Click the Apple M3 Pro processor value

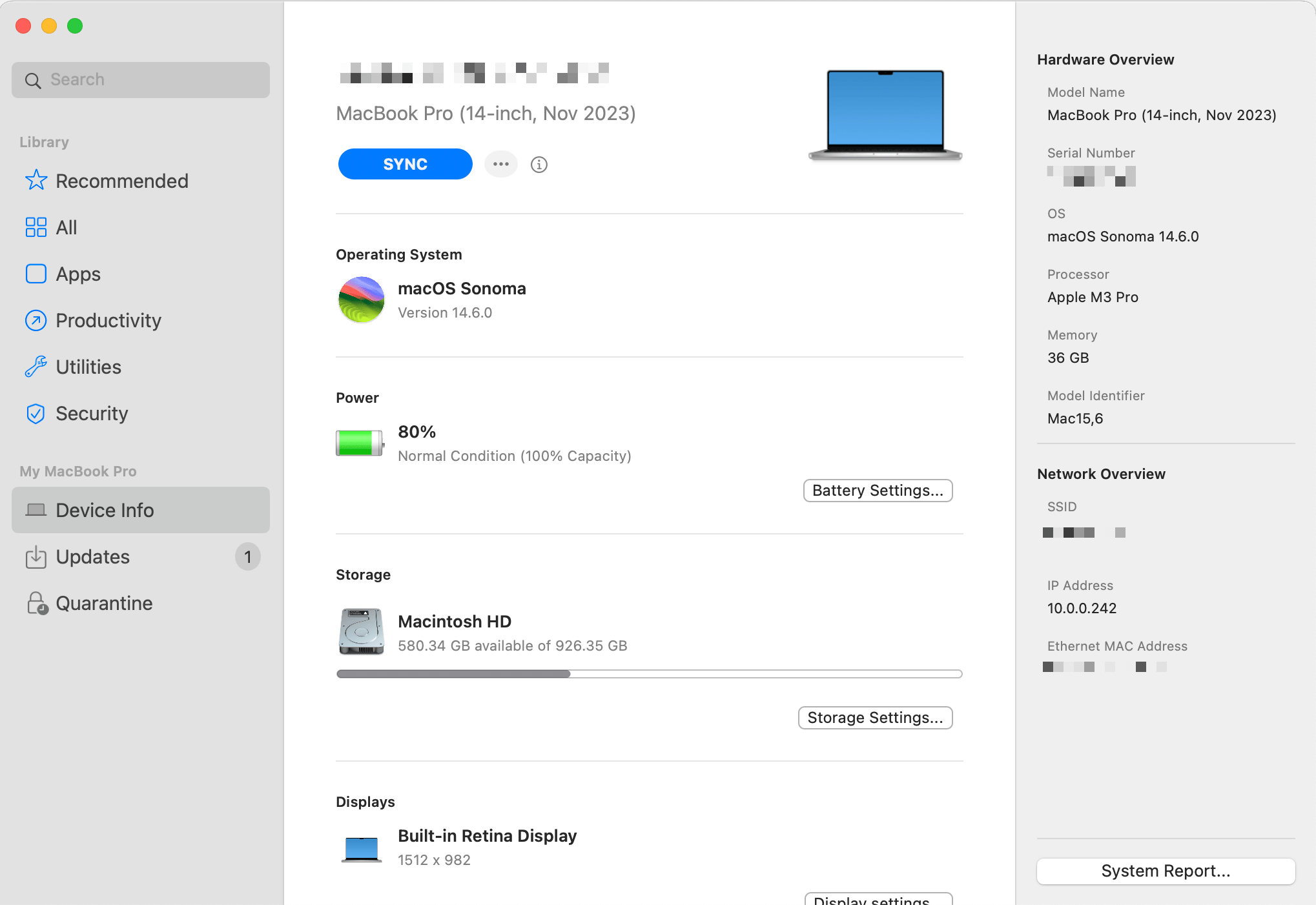1093,297
